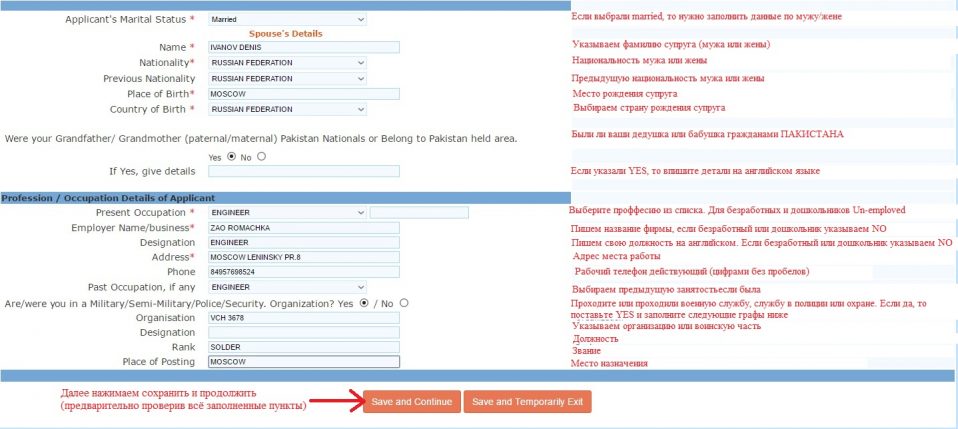
Task: Click the Past Occupation, if any label
Action: coord(141,287)
